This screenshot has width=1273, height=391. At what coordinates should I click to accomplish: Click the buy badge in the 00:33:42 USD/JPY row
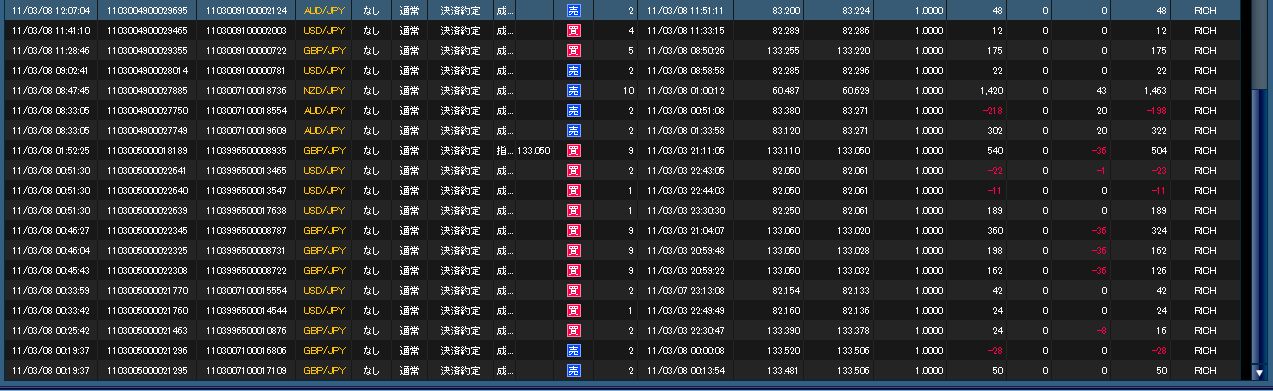click(573, 310)
